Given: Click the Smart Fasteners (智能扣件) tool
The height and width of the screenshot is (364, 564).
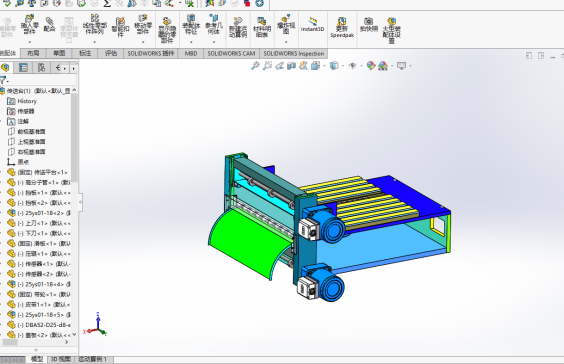Looking at the screenshot, I should pyautogui.click(x=120, y=27).
